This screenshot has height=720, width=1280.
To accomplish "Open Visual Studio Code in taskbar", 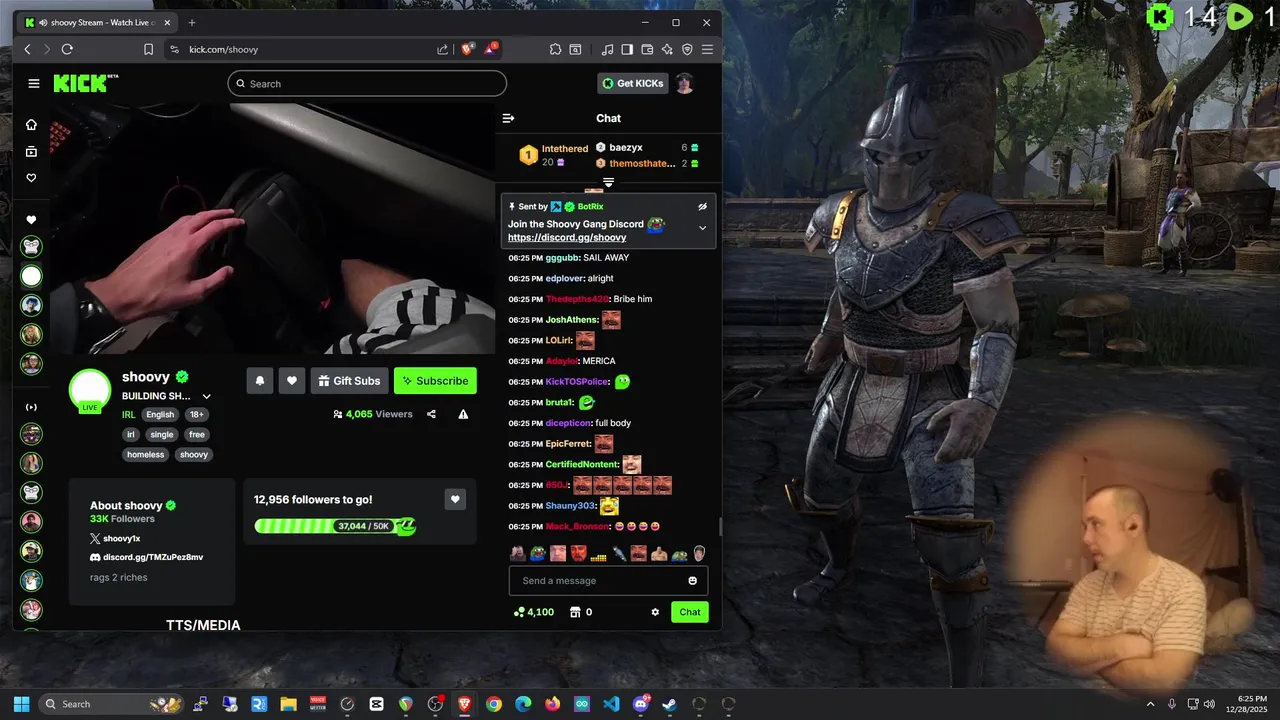I will (x=611, y=704).
